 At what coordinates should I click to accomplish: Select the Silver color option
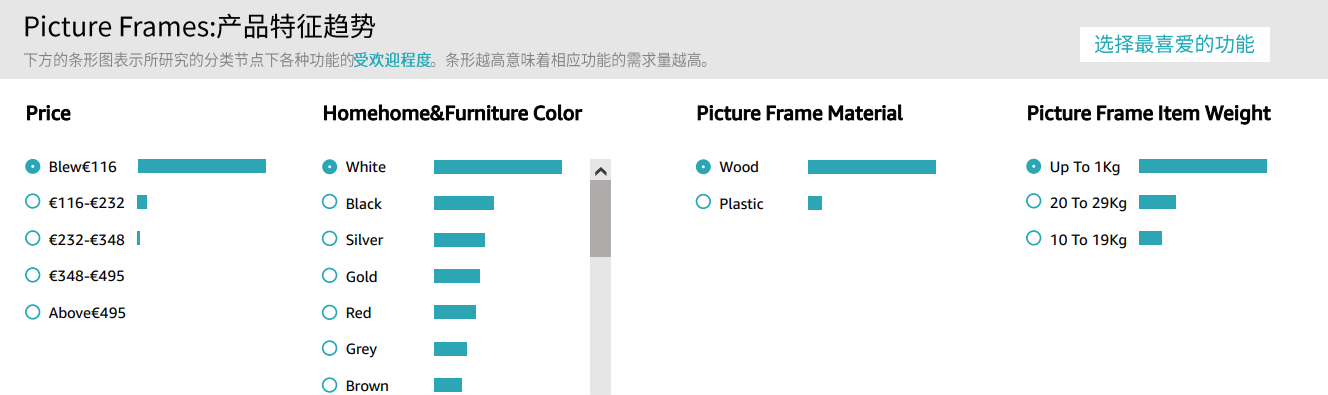click(330, 238)
